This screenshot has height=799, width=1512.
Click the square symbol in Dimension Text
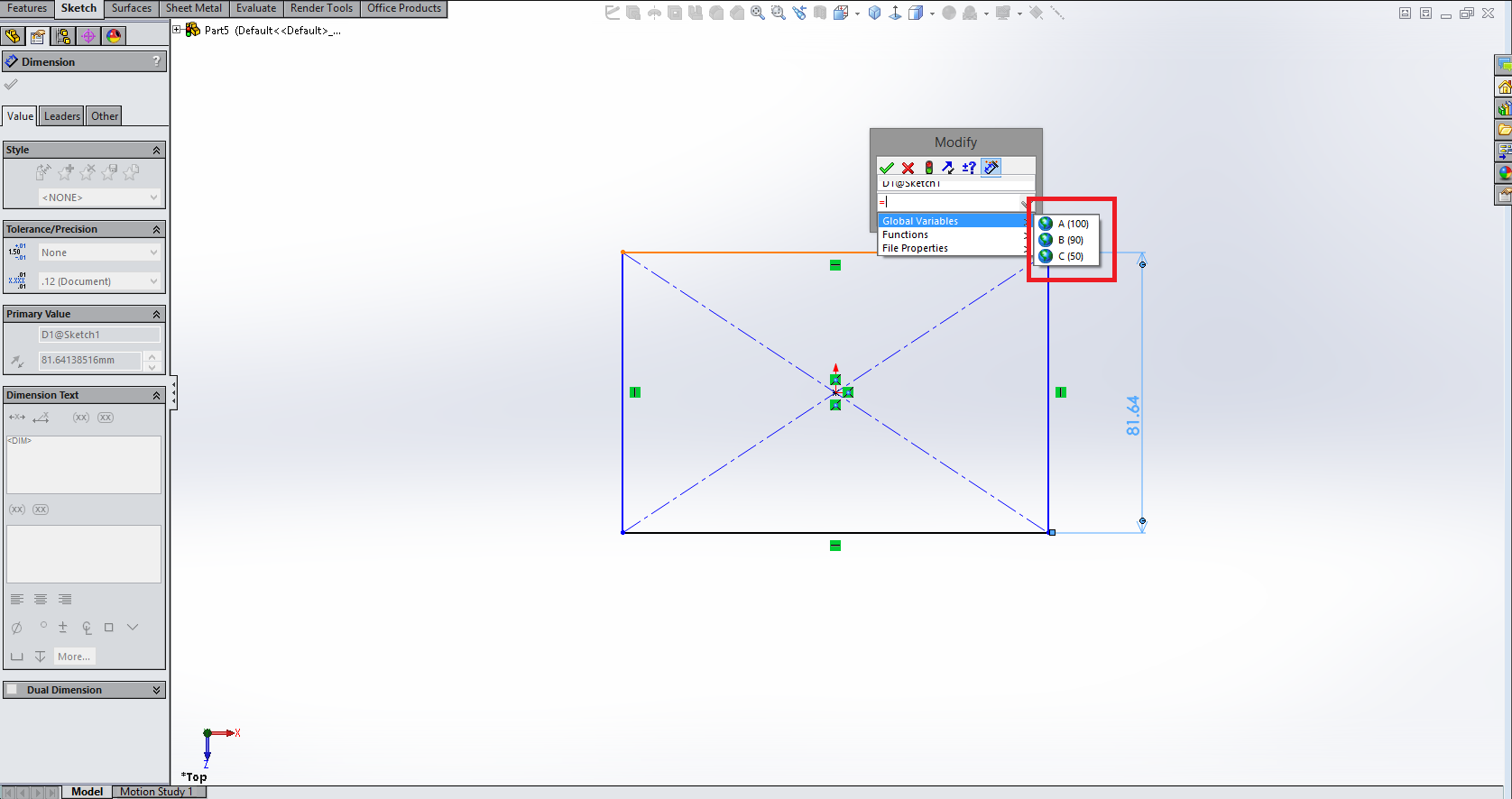click(109, 628)
